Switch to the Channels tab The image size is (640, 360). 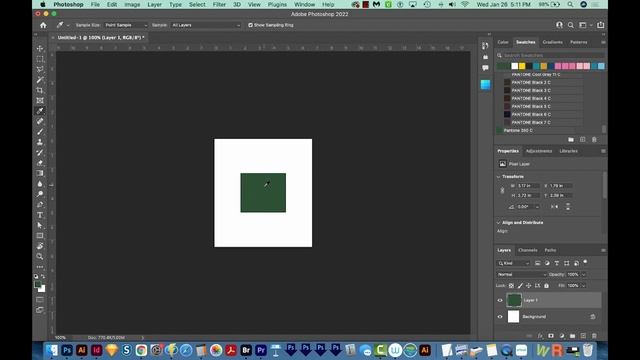click(x=528, y=250)
